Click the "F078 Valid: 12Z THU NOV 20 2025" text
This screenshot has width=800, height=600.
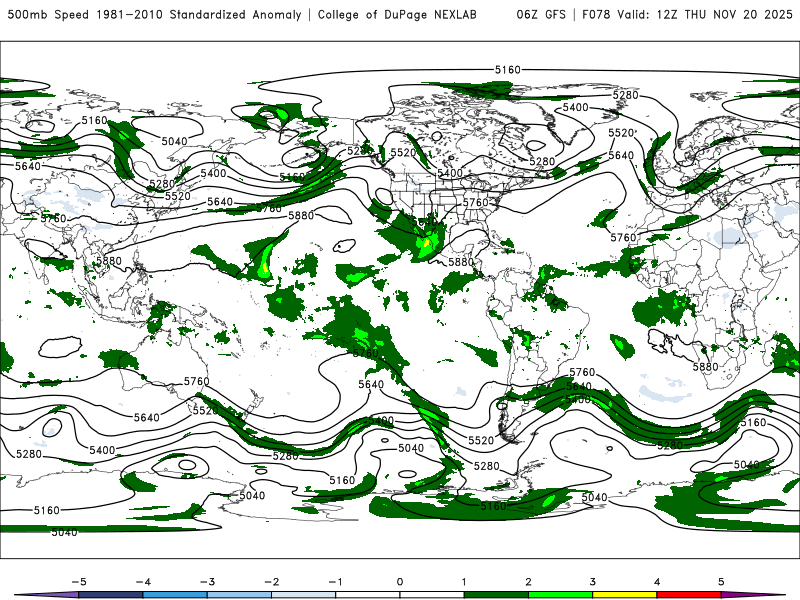point(687,14)
